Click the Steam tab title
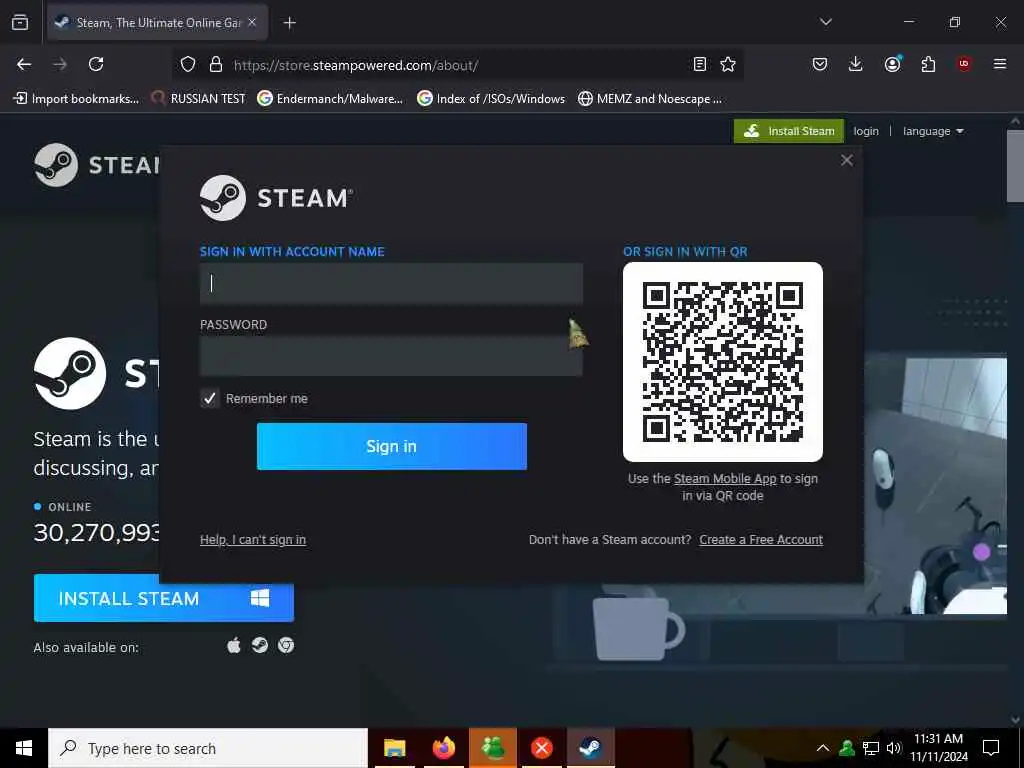1024x768 pixels. 159,23
